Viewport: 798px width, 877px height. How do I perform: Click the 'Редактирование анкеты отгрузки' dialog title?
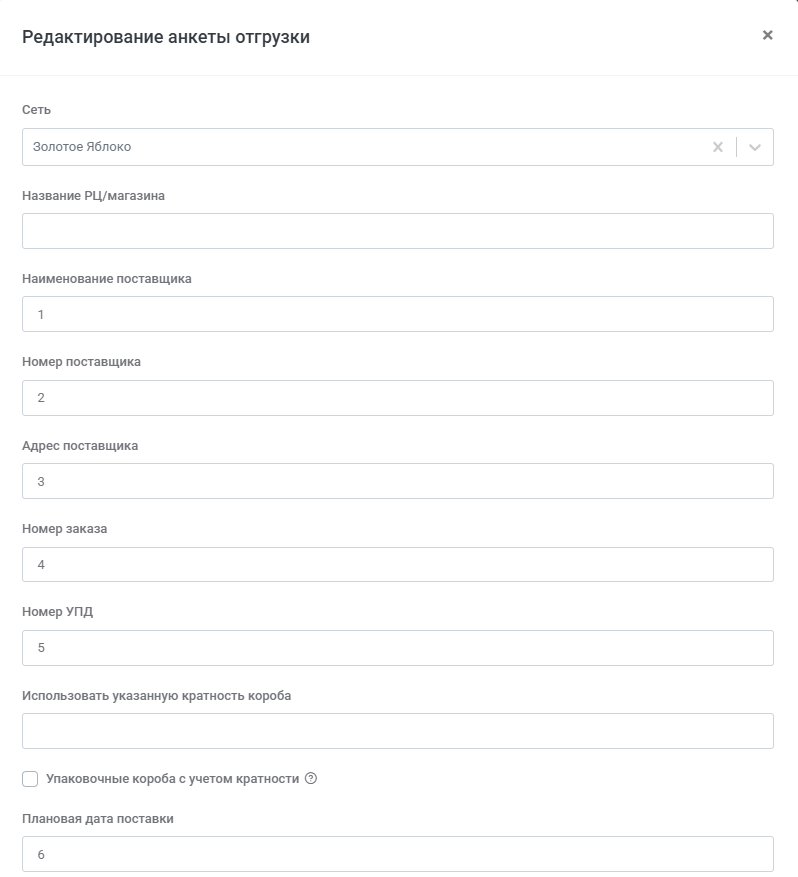pos(166,38)
